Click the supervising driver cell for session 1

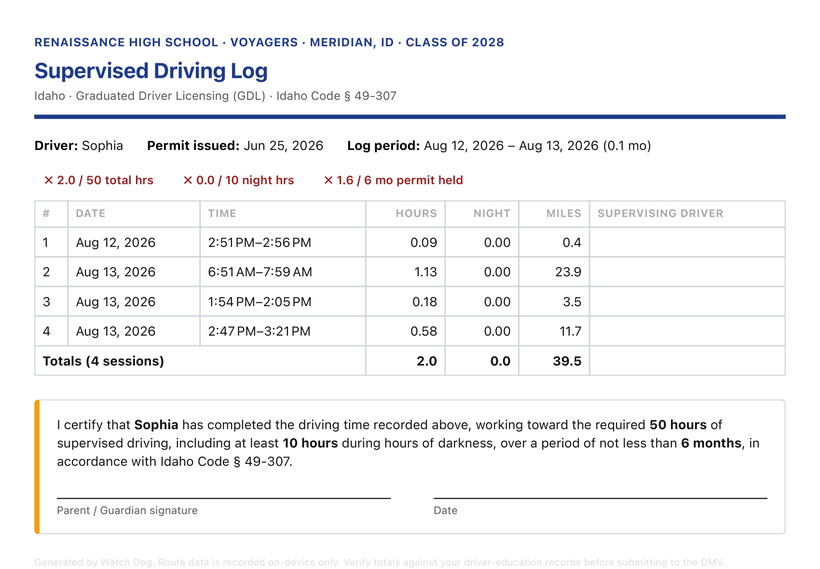[687, 242]
